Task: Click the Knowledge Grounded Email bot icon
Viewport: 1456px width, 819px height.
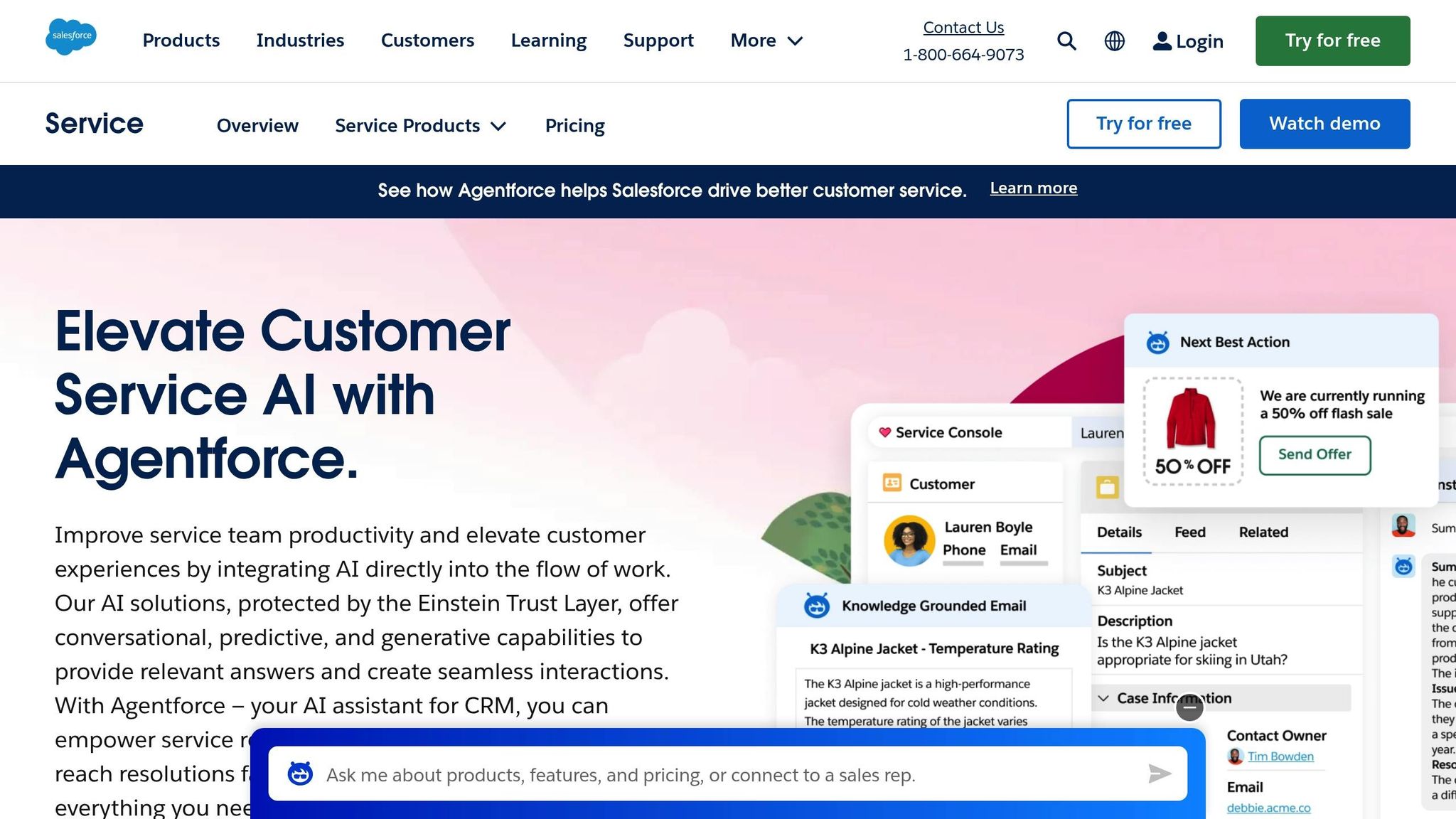Action: pyautogui.click(x=817, y=606)
